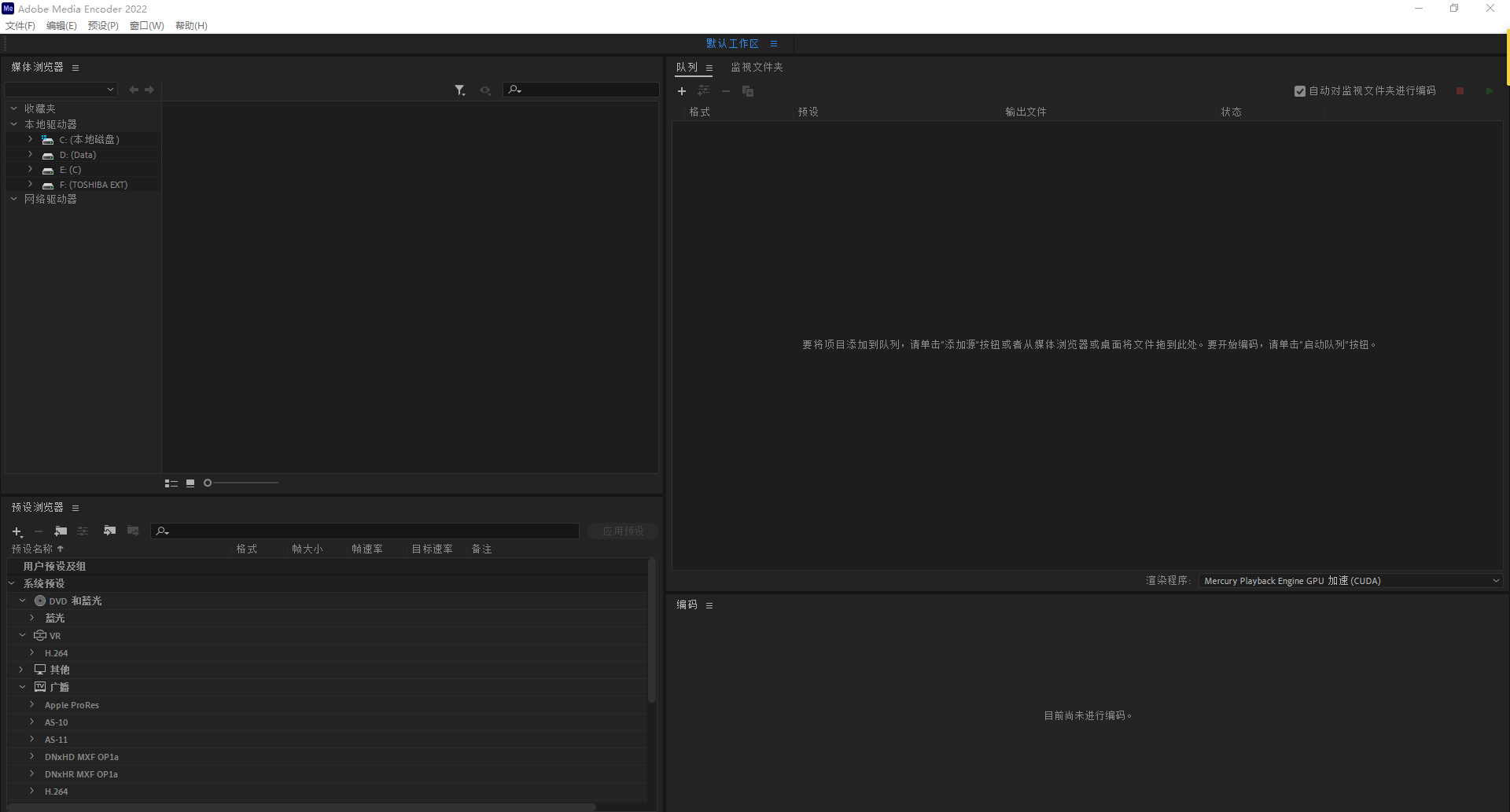The height and width of the screenshot is (812, 1510).
Task: Click the 帧速率 column header
Action: coord(367,549)
